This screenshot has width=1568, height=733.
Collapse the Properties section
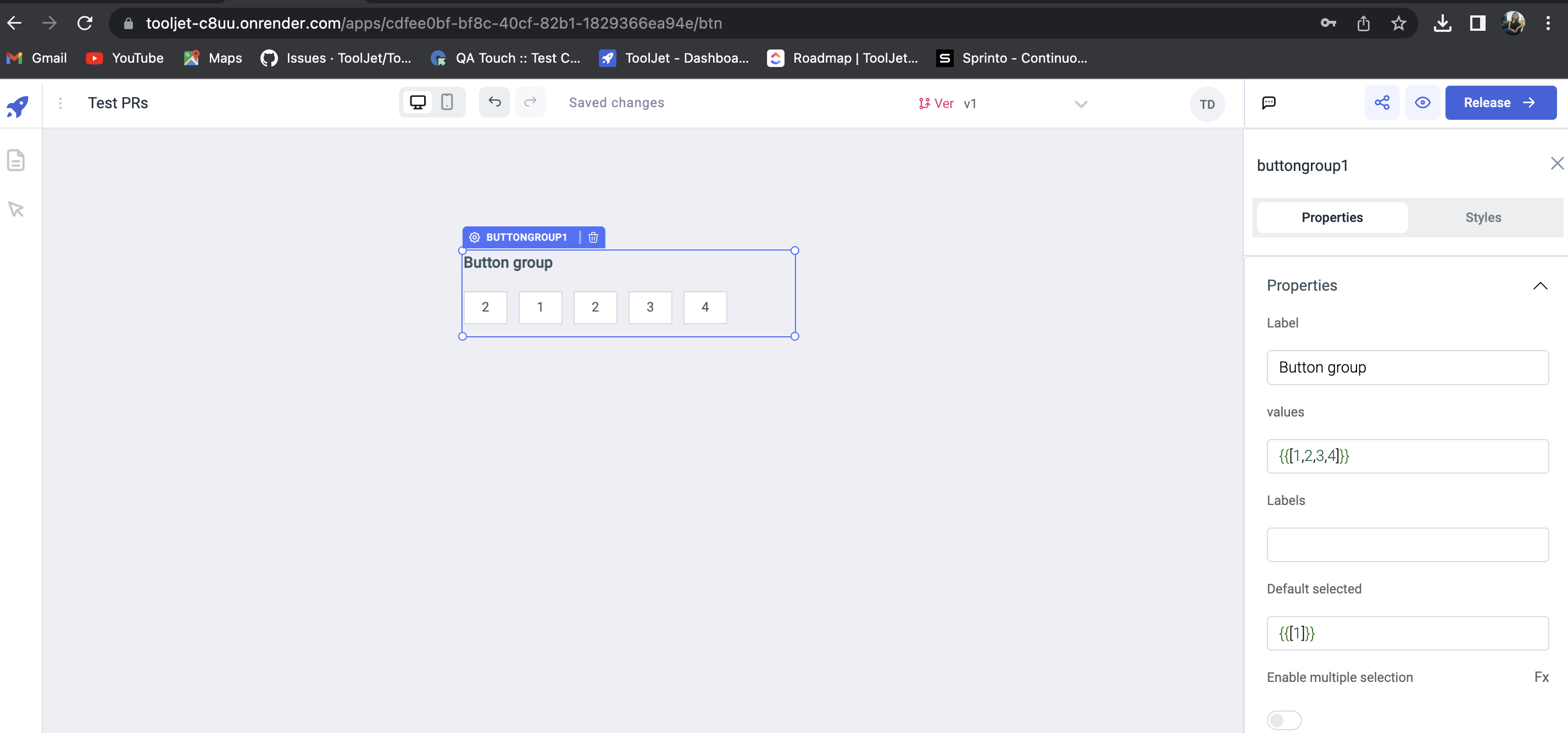(1540, 286)
